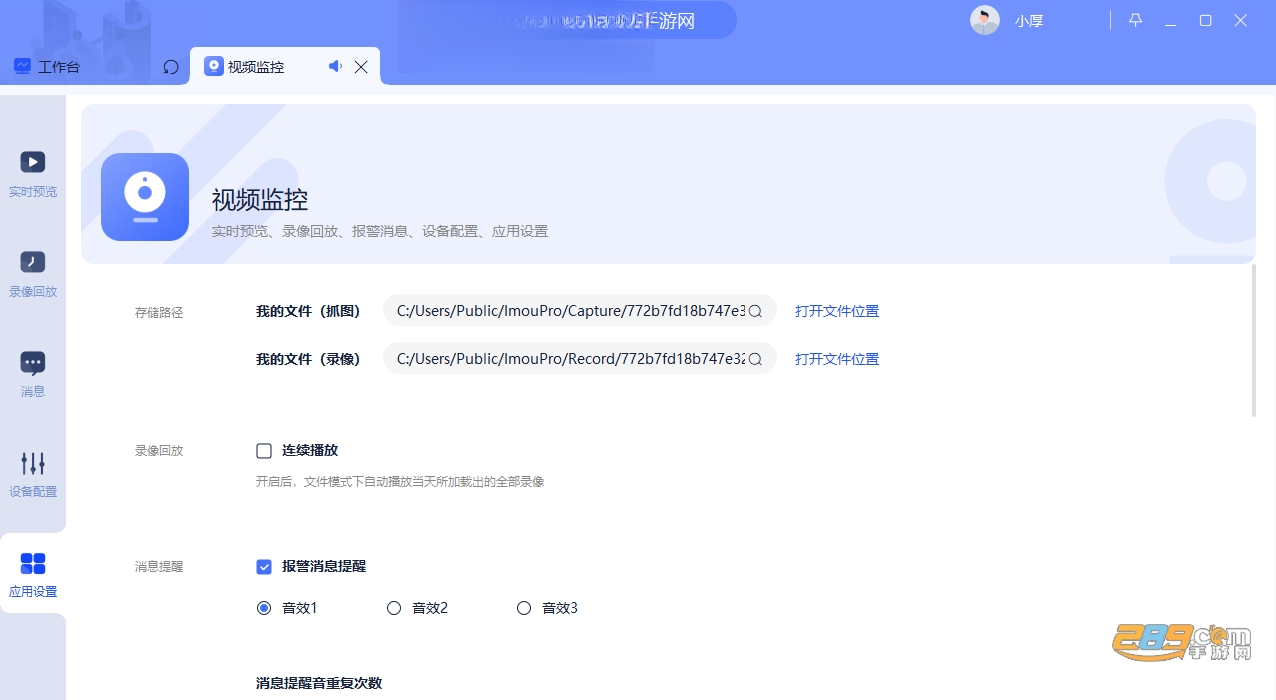Uncheck the 报警消息提醒 checkbox

[x=264, y=567]
